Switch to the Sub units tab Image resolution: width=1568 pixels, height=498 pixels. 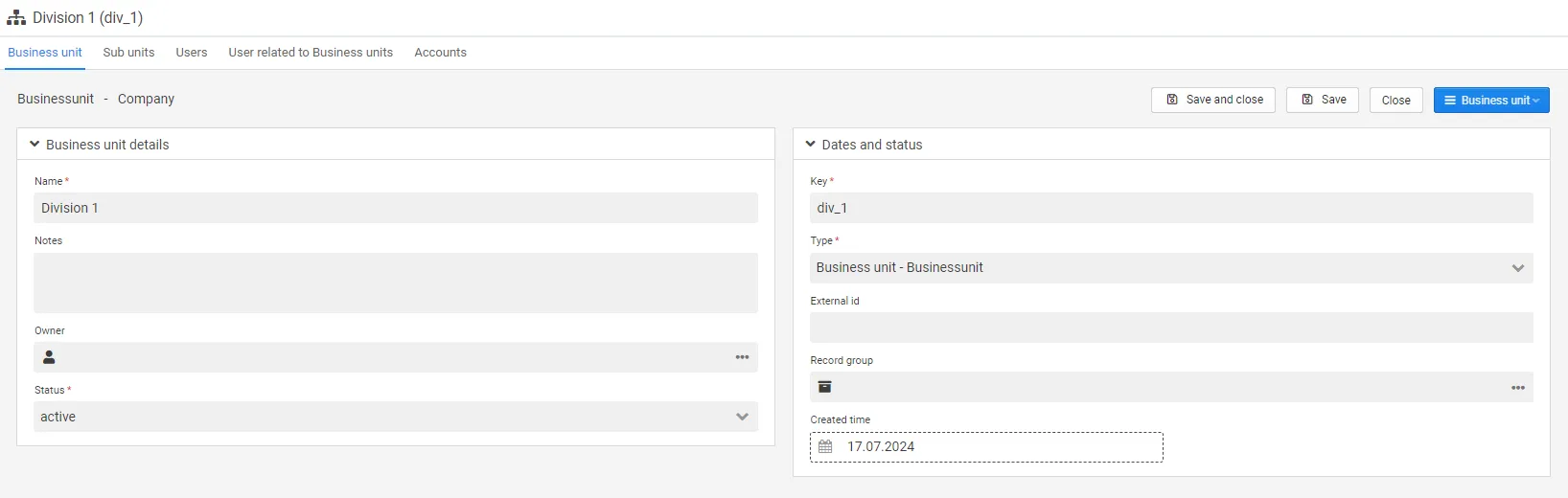(128, 53)
